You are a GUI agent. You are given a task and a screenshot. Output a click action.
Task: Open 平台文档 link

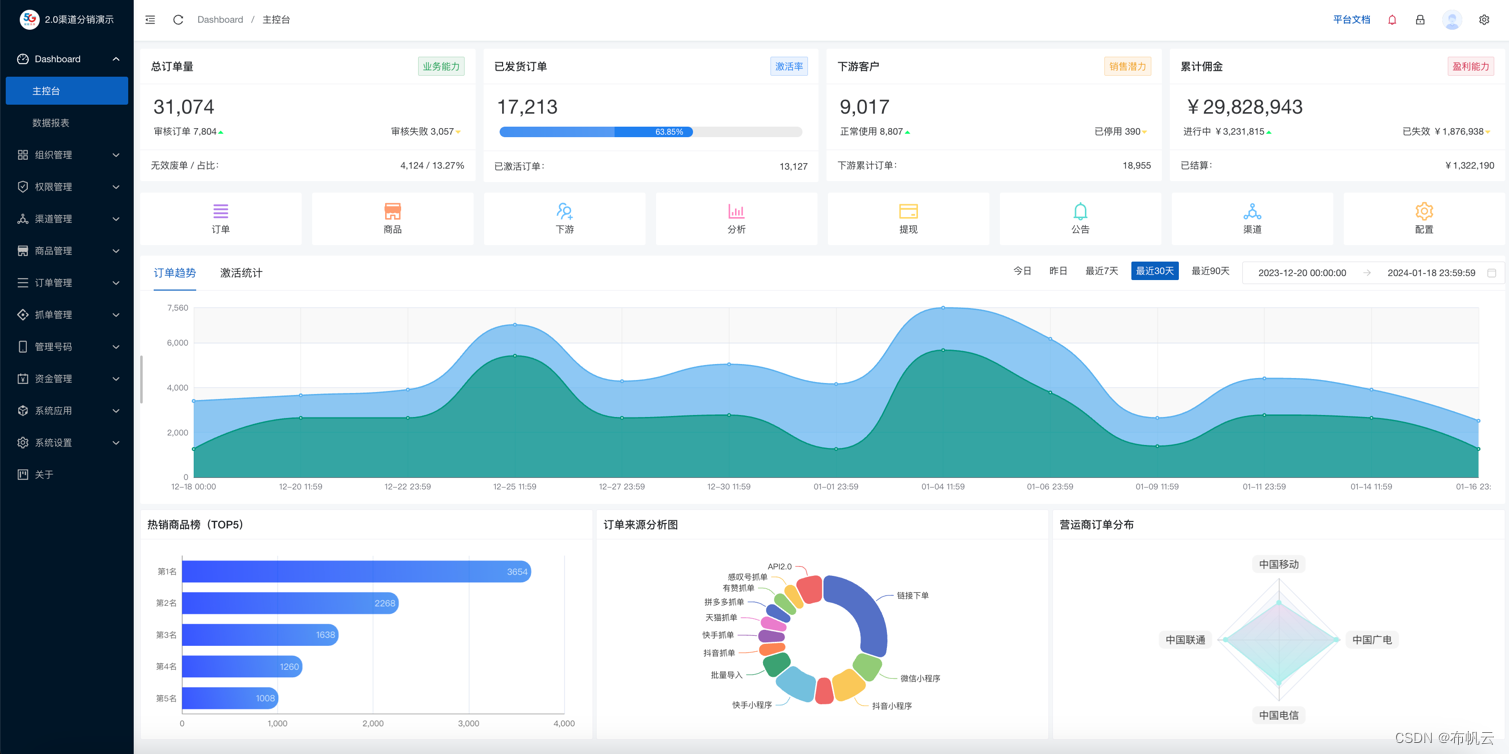[1352, 20]
